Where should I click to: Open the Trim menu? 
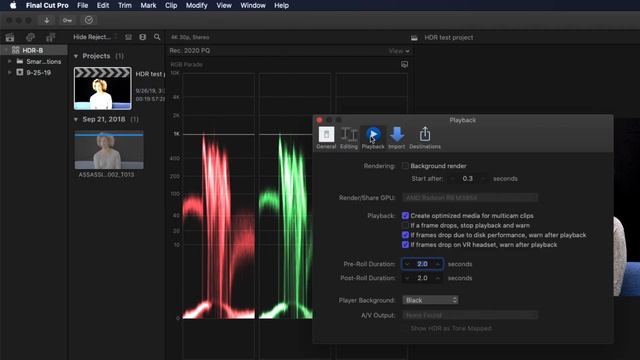click(124, 5)
